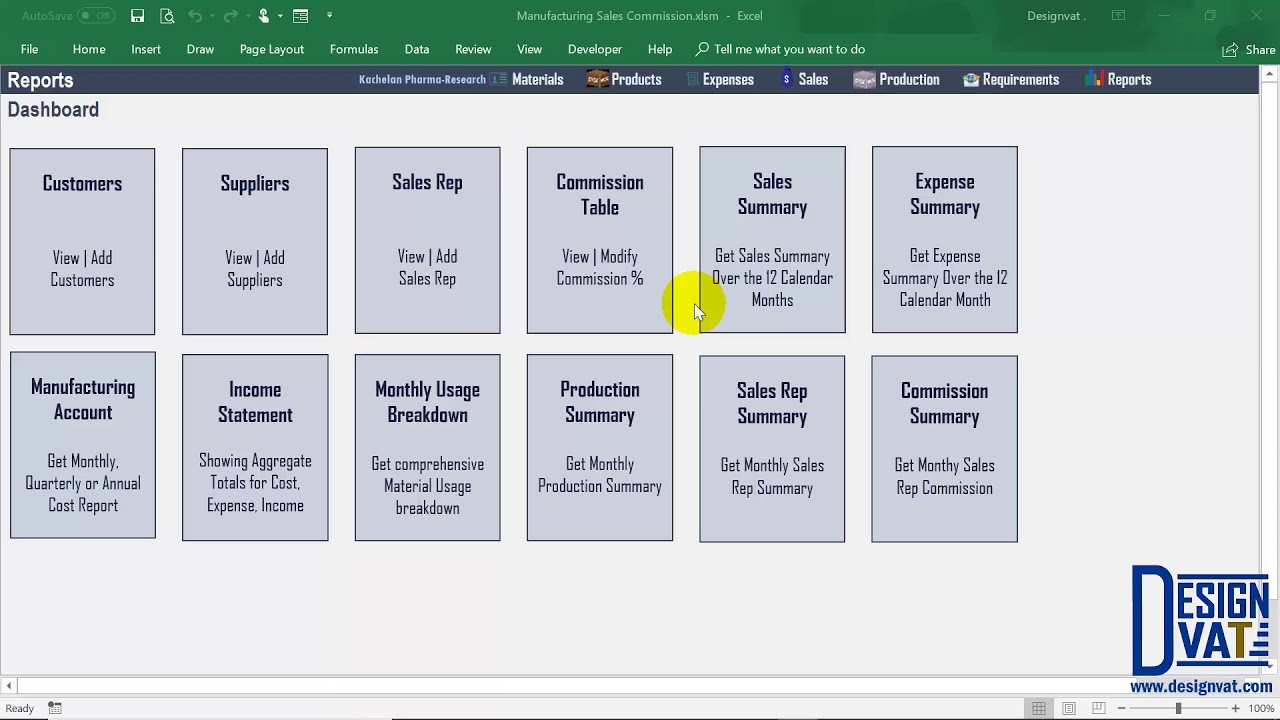The image size is (1280, 720).
Task: Click the Form icon in quick access toolbar
Action: (300, 16)
